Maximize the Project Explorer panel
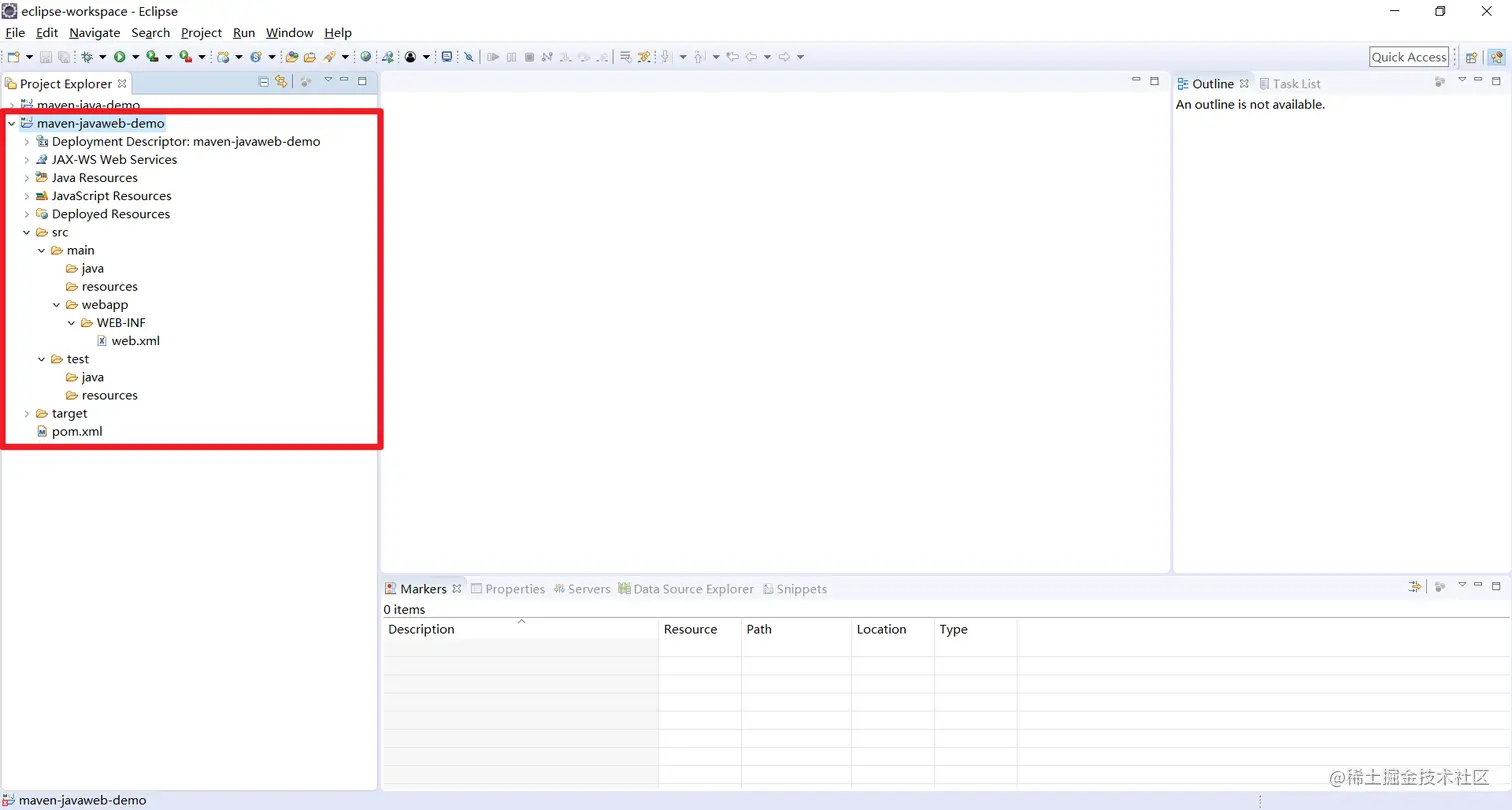The image size is (1512, 810). pyautogui.click(x=362, y=81)
